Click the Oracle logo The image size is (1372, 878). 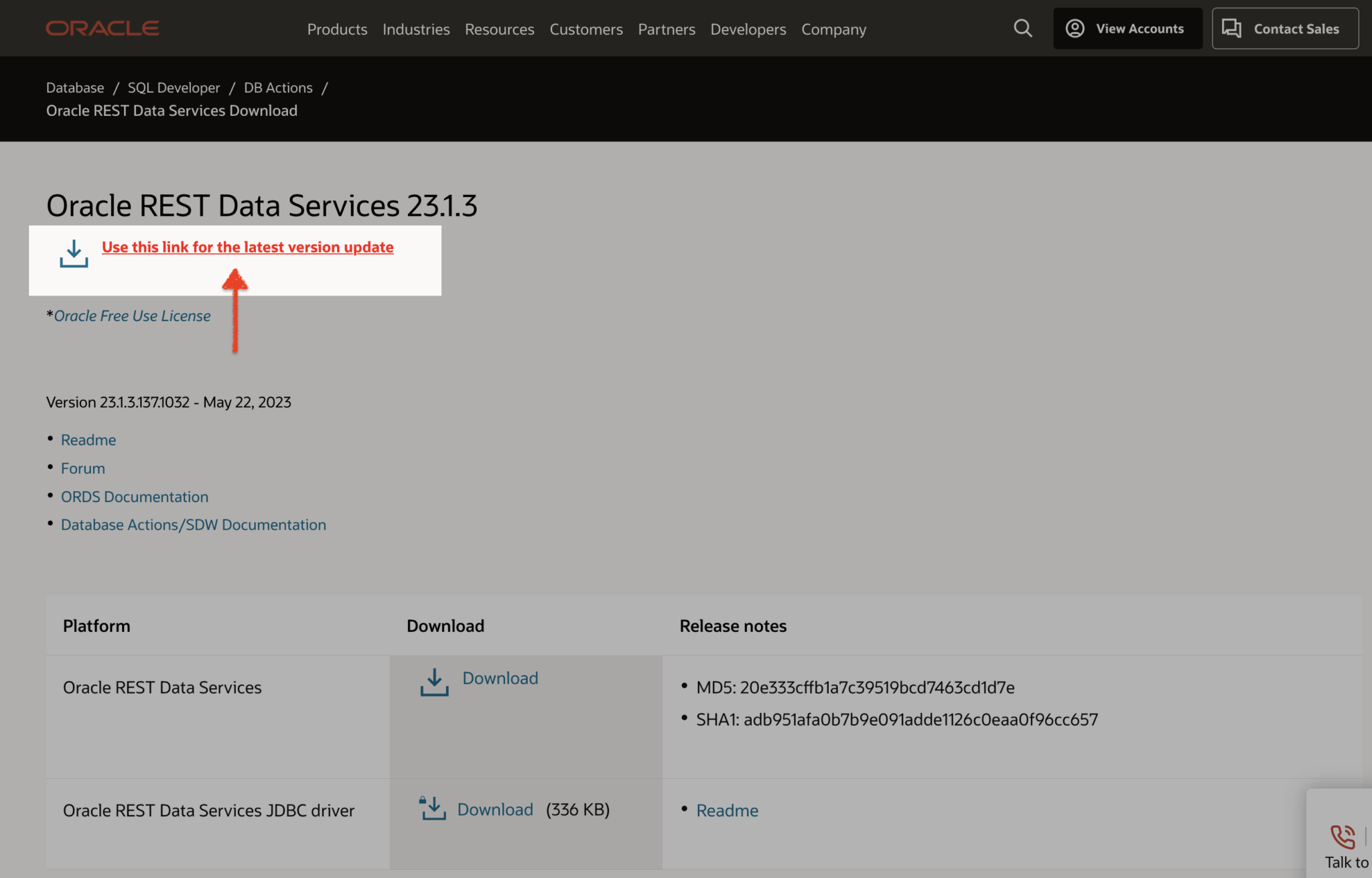click(102, 28)
